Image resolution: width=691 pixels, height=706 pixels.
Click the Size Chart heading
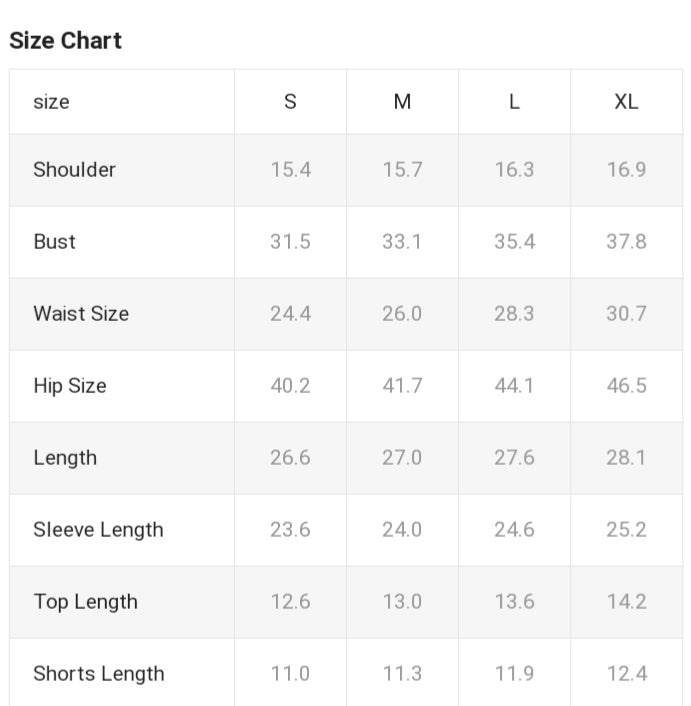pyautogui.click(x=65, y=41)
